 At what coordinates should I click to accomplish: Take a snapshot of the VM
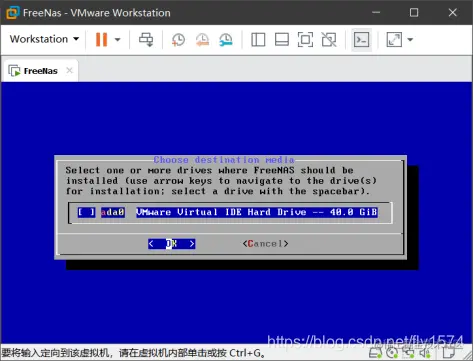pos(178,40)
